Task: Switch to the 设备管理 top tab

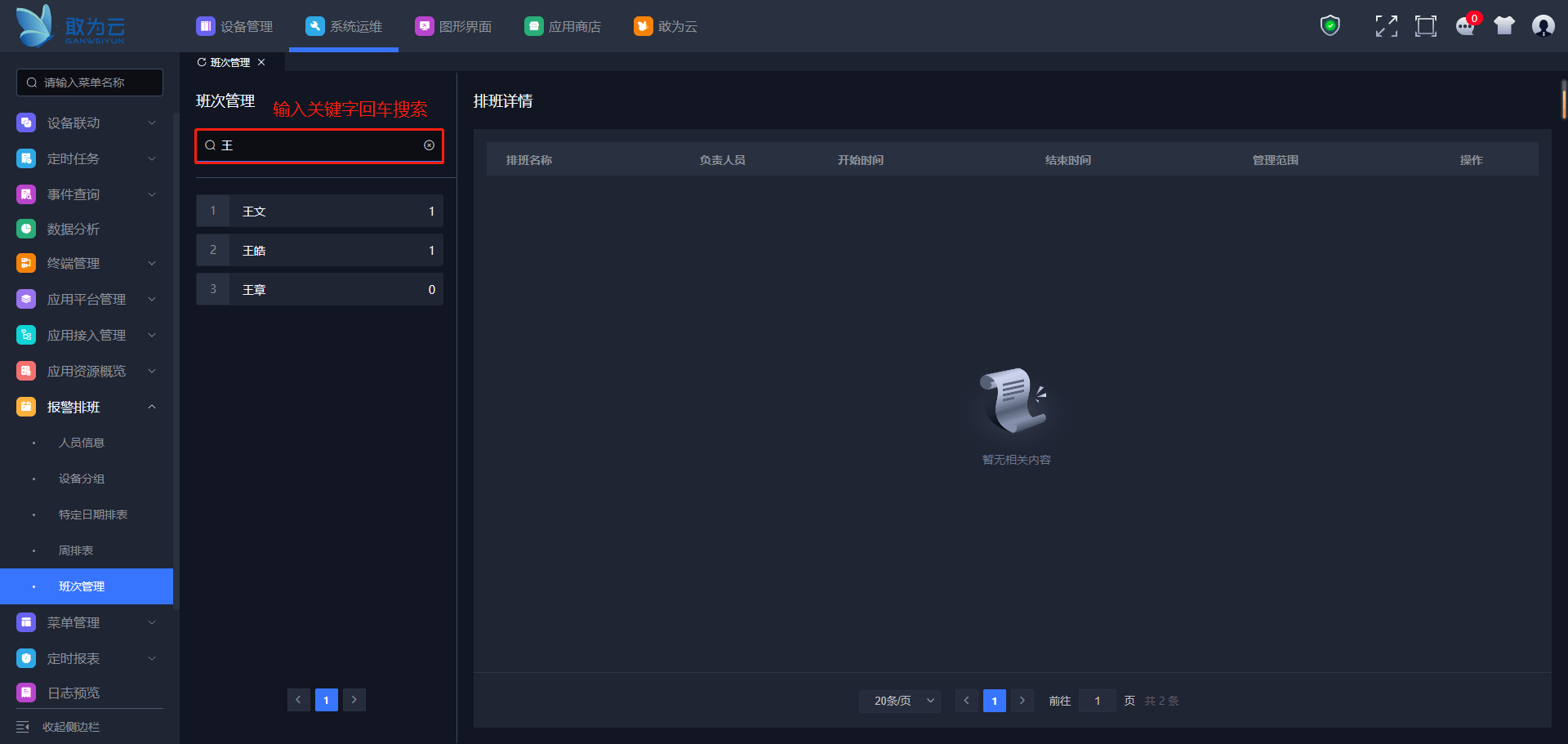Action: [234, 26]
